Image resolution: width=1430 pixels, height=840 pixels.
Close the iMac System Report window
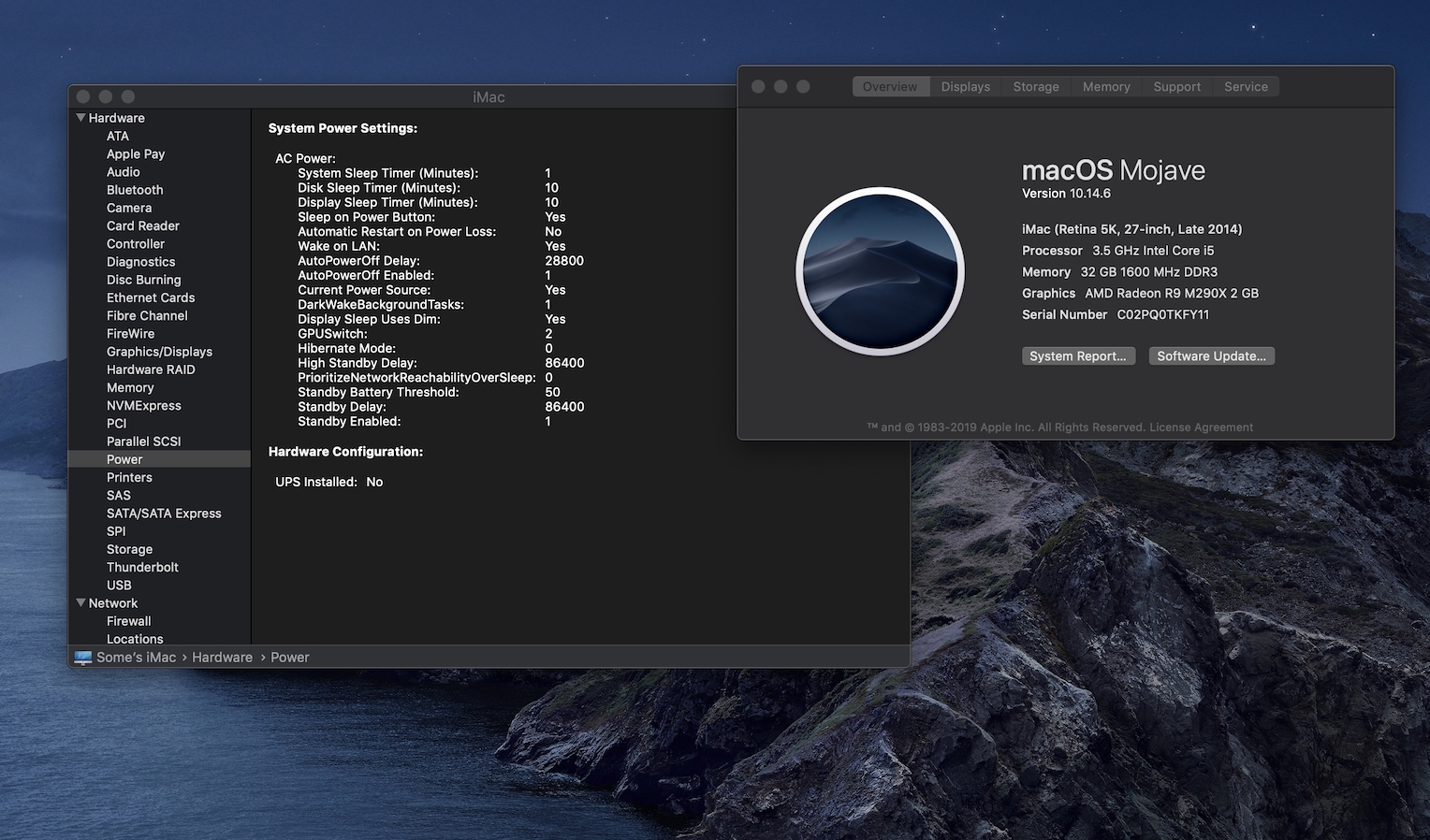click(83, 97)
